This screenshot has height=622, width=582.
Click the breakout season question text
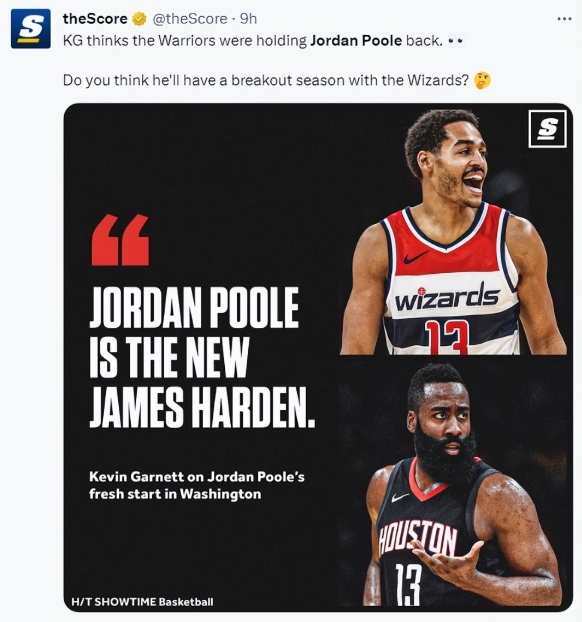tap(266, 81)
